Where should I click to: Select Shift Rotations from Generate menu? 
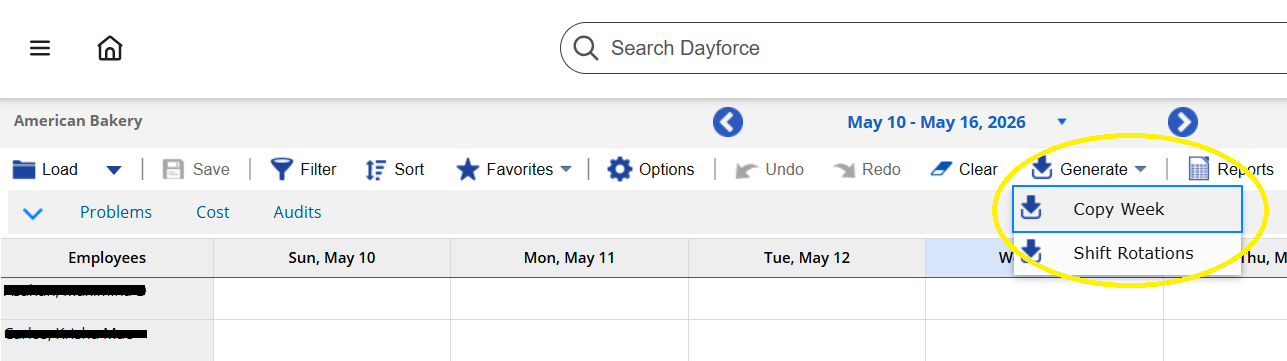[x=1127, y=253]
